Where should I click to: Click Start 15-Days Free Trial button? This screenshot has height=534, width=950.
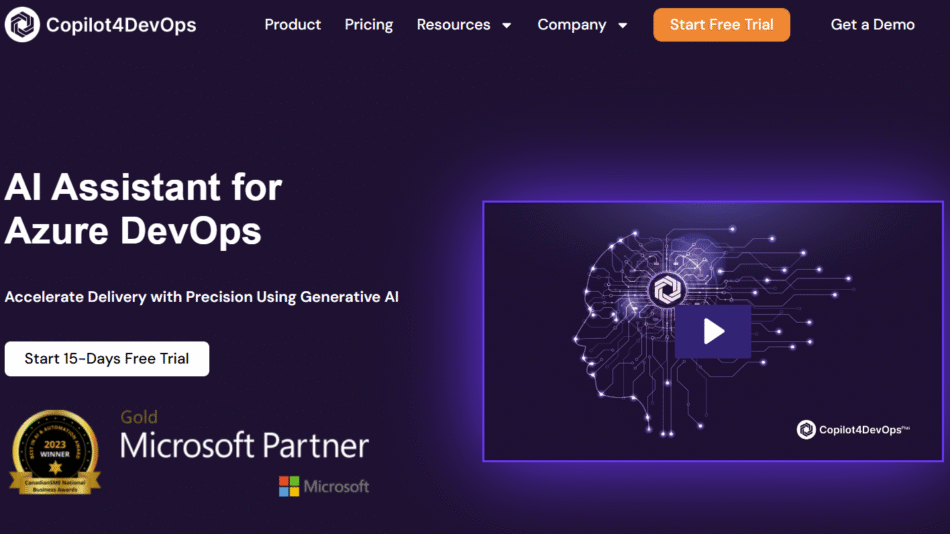coord(107,359)
